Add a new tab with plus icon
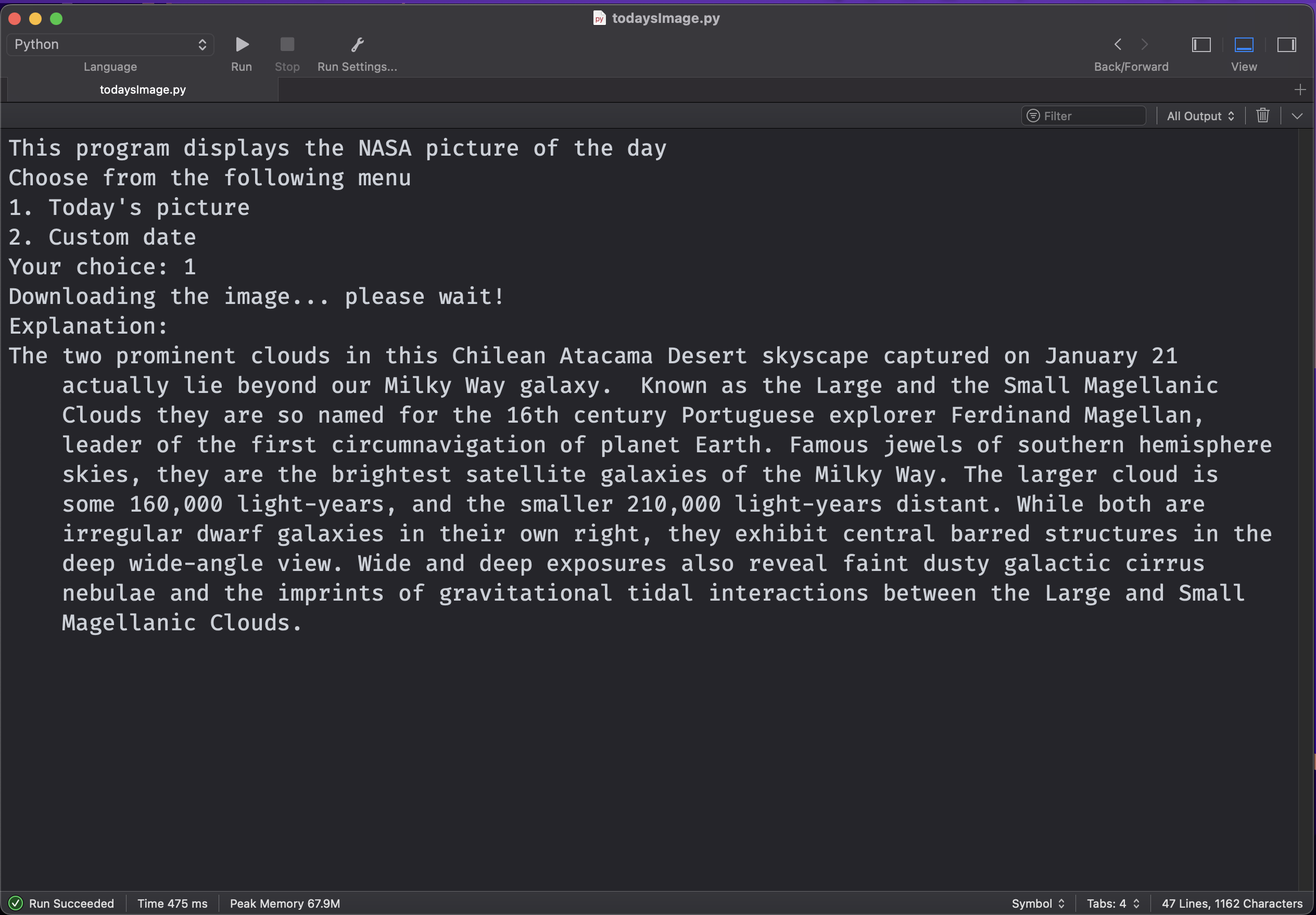The width and height of the screenshot is (1316, 915). click(x=1300, y=90)
